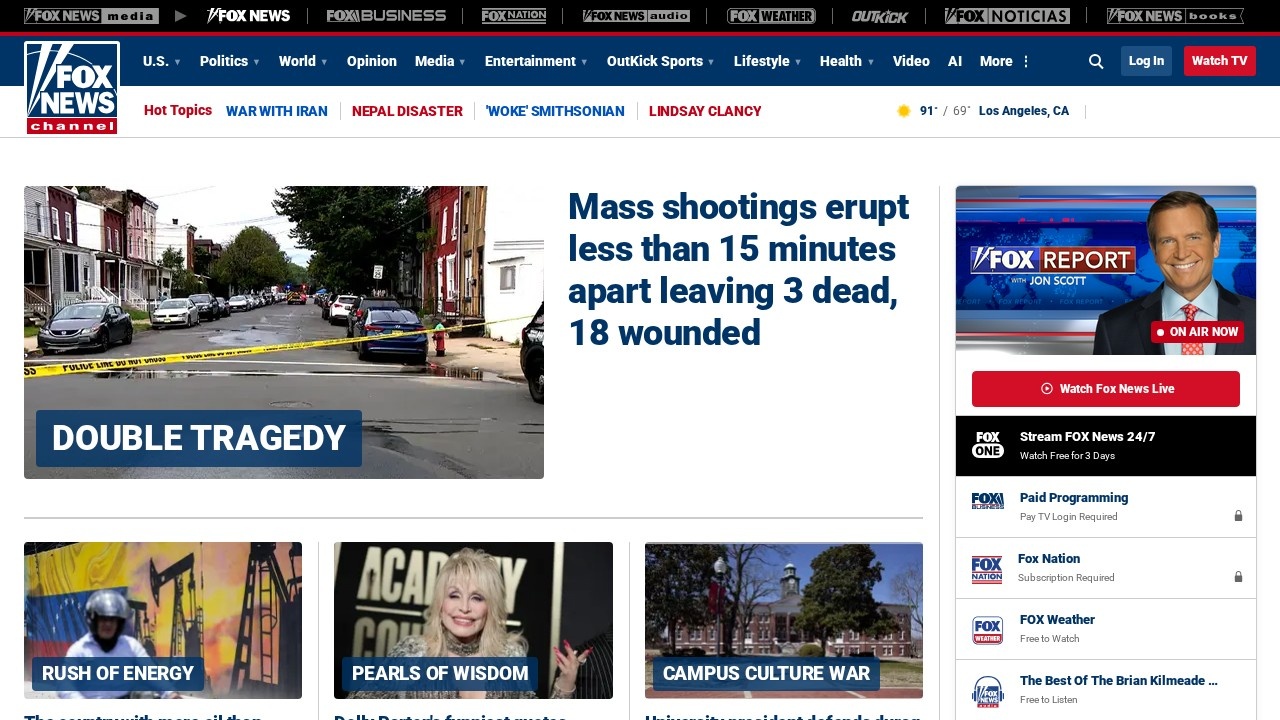Open the DOUBLE TRAGEDY crime scene photo

point(284,332)
